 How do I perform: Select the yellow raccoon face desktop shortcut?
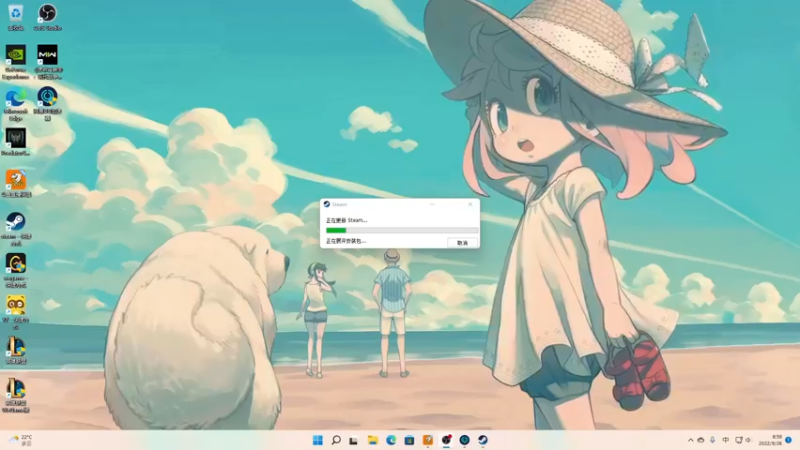pos(16,313)
